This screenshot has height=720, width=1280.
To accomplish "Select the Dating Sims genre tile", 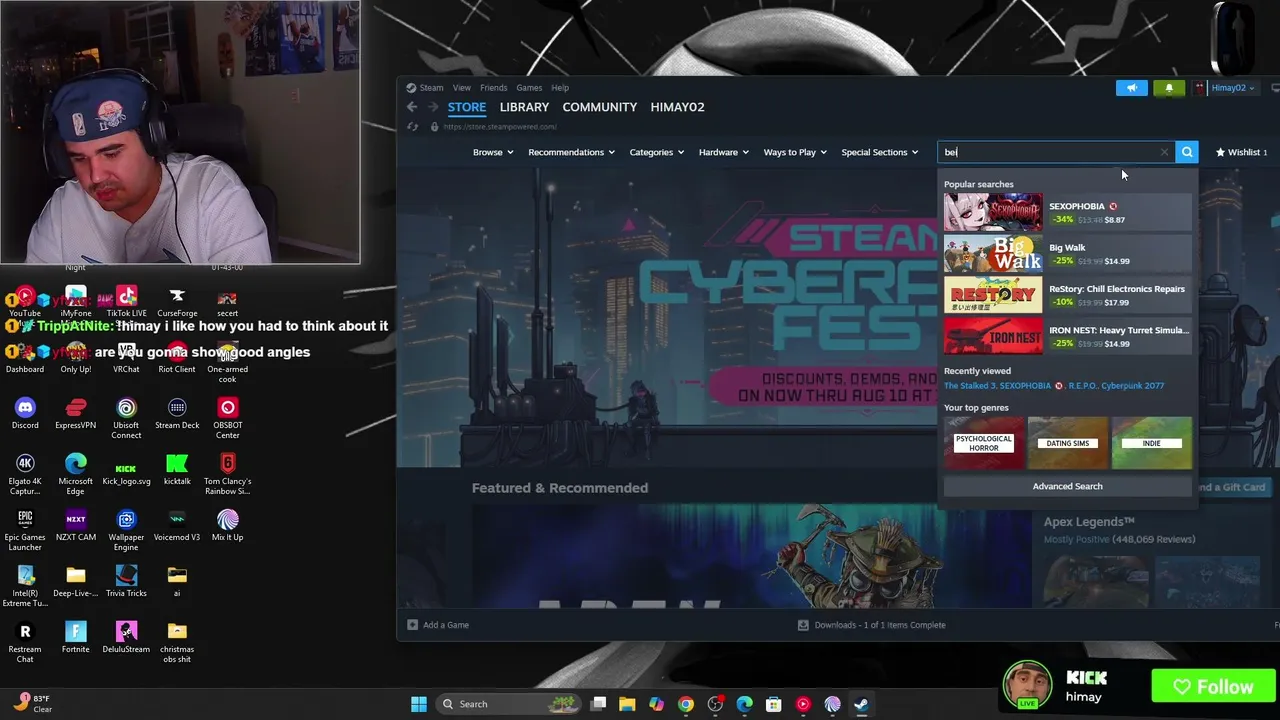I will coord(1068,443).
